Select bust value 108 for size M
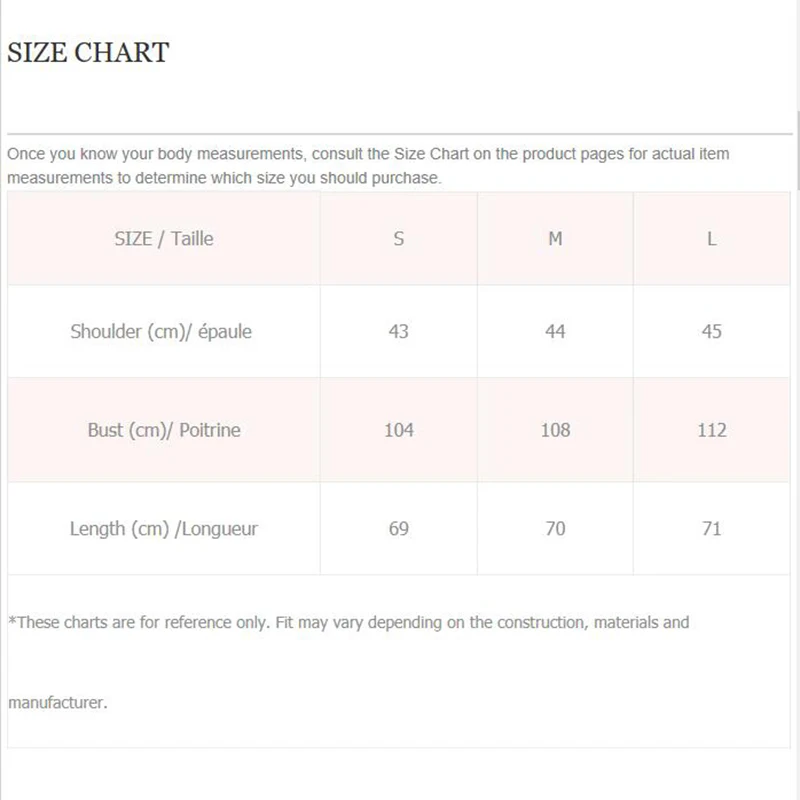 [555, 430]
